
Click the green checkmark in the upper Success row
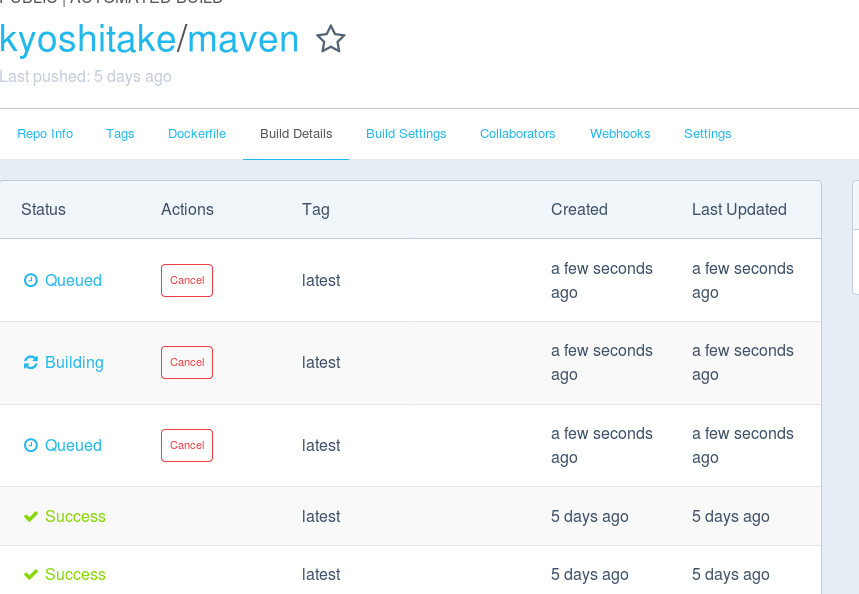click(31, 516)
